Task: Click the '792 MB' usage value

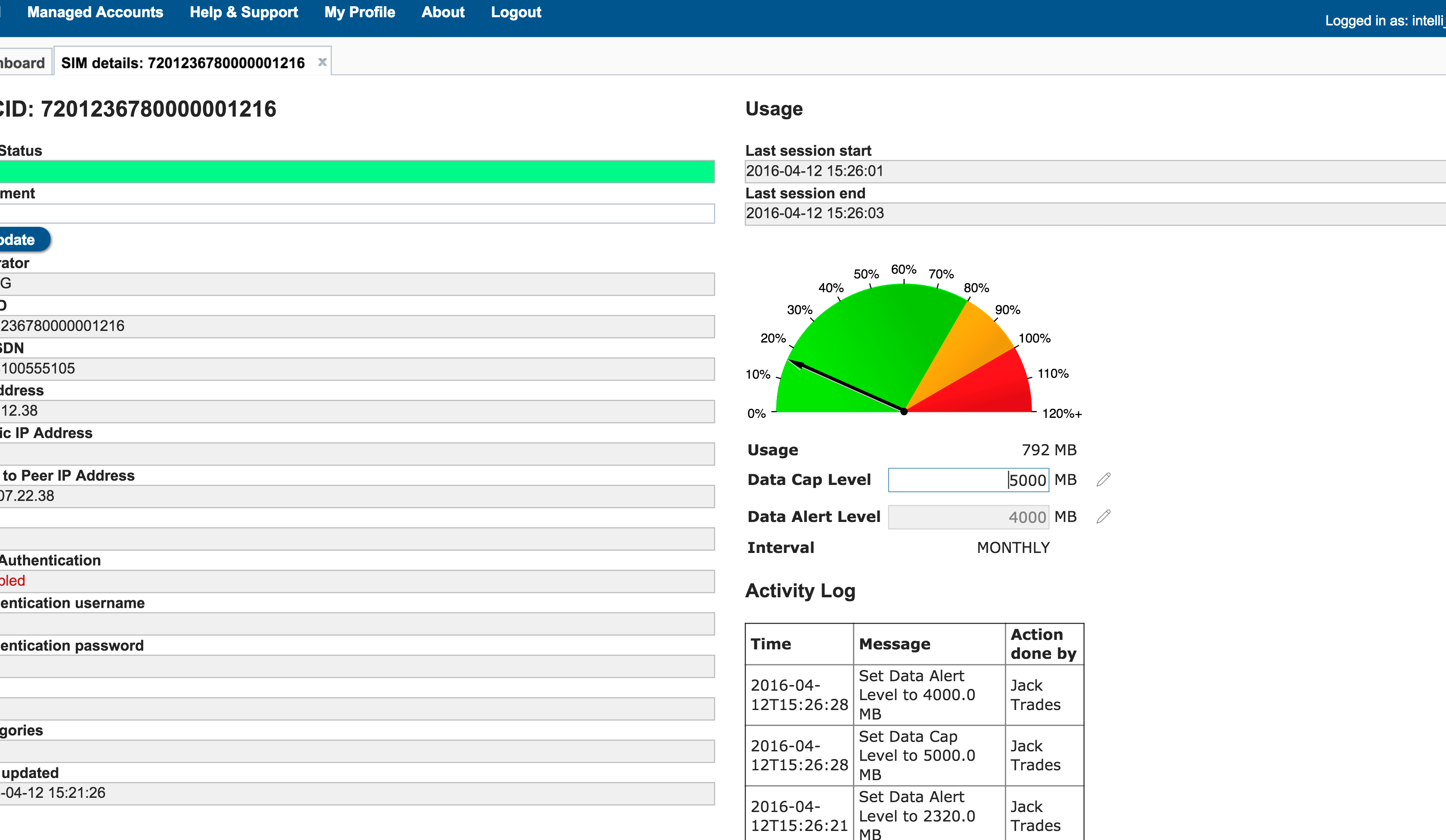Action: [1049, 450]
